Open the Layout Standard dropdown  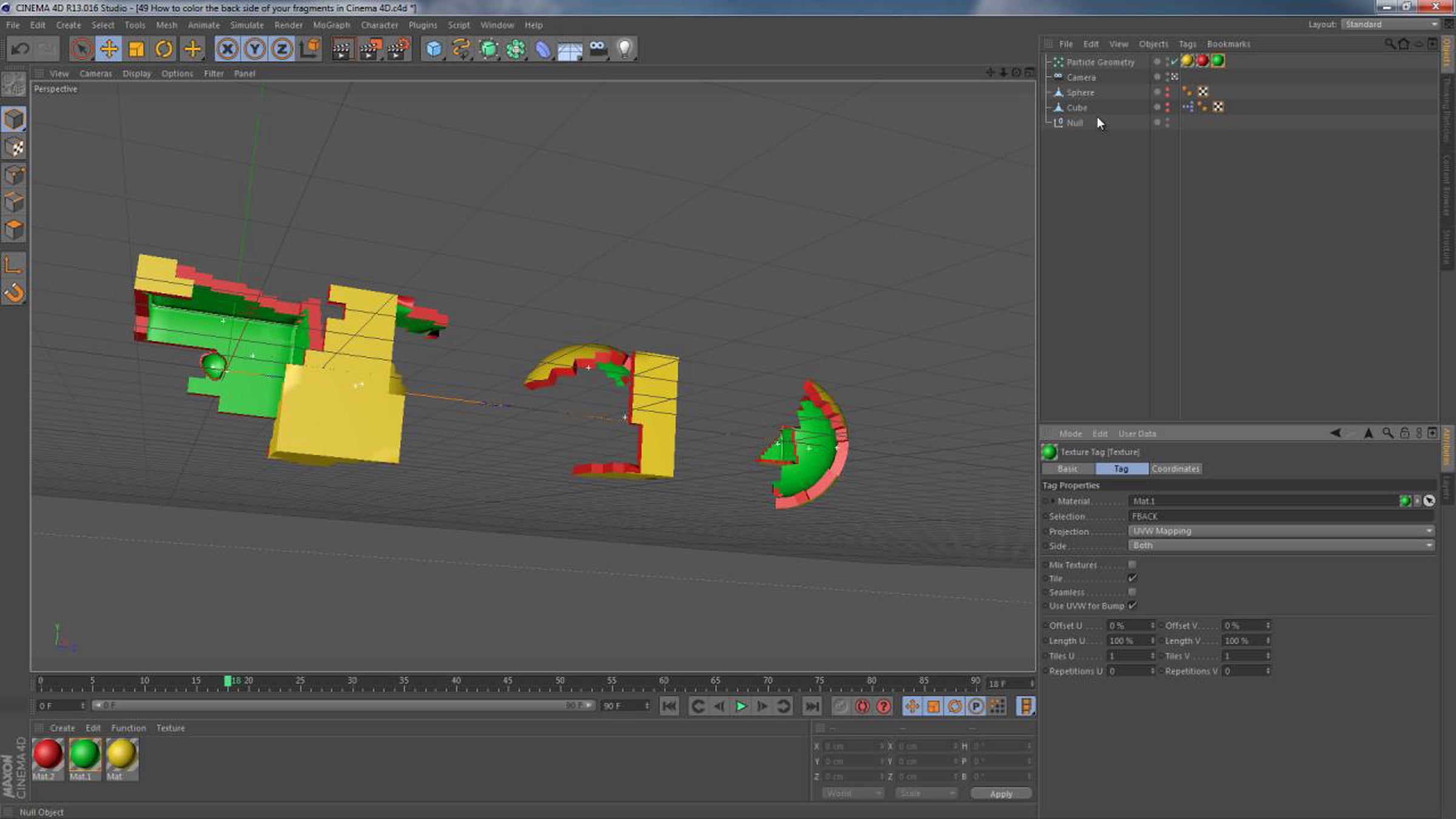coord(1389,24)
